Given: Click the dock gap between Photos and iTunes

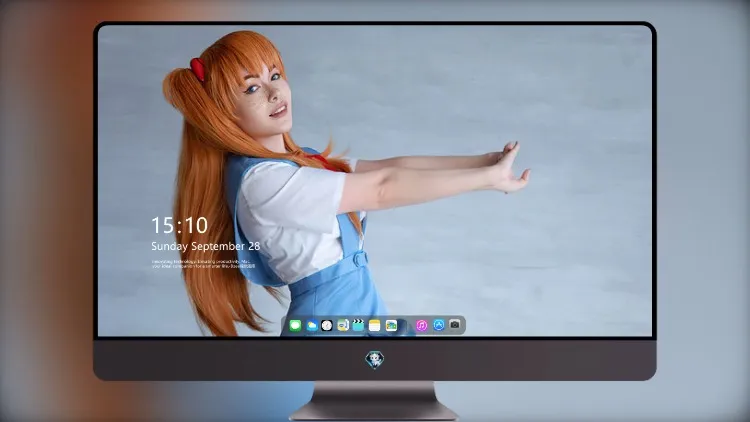Looking at the screenshot, I should (x=407, y=326).
